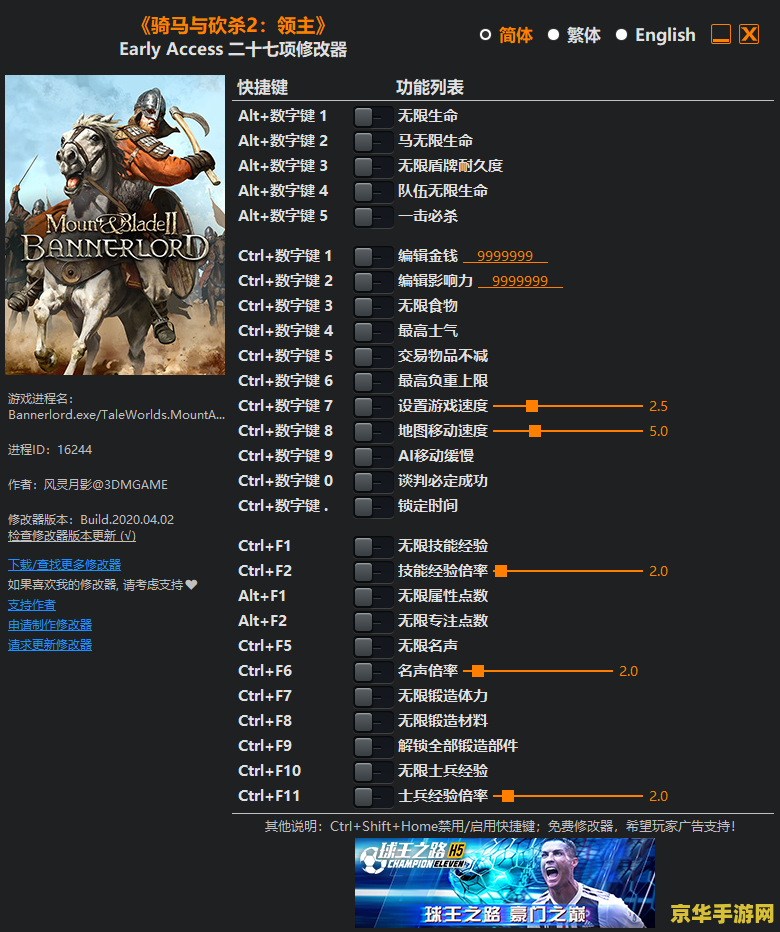Enable 最高士气 toggle
The width and height of the screenshot is (780, 932).
(x=373, y=331)
